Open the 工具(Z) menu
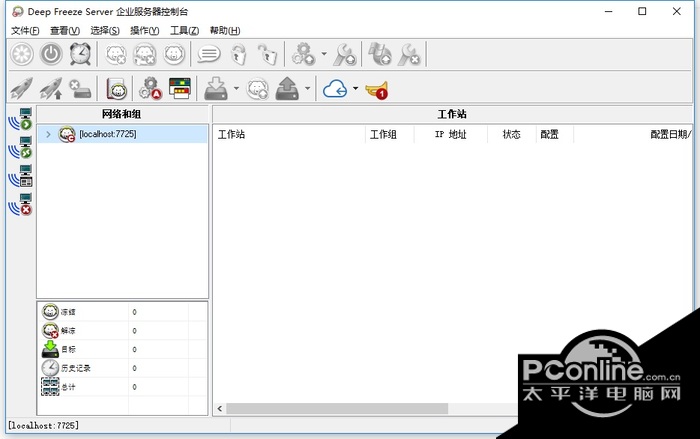 [x=184, y=30]
